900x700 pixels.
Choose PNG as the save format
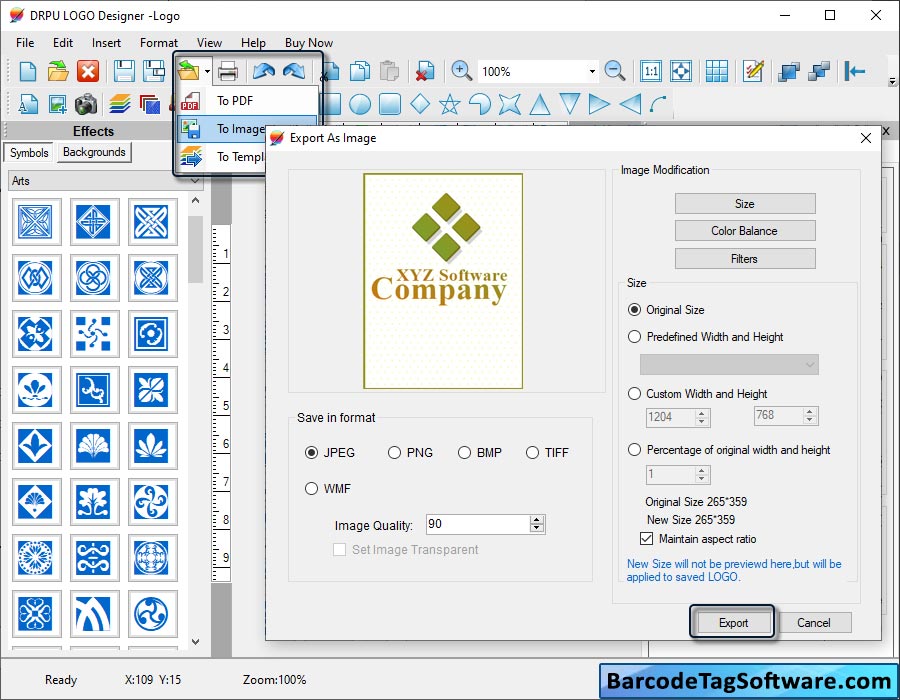[395, 453]
